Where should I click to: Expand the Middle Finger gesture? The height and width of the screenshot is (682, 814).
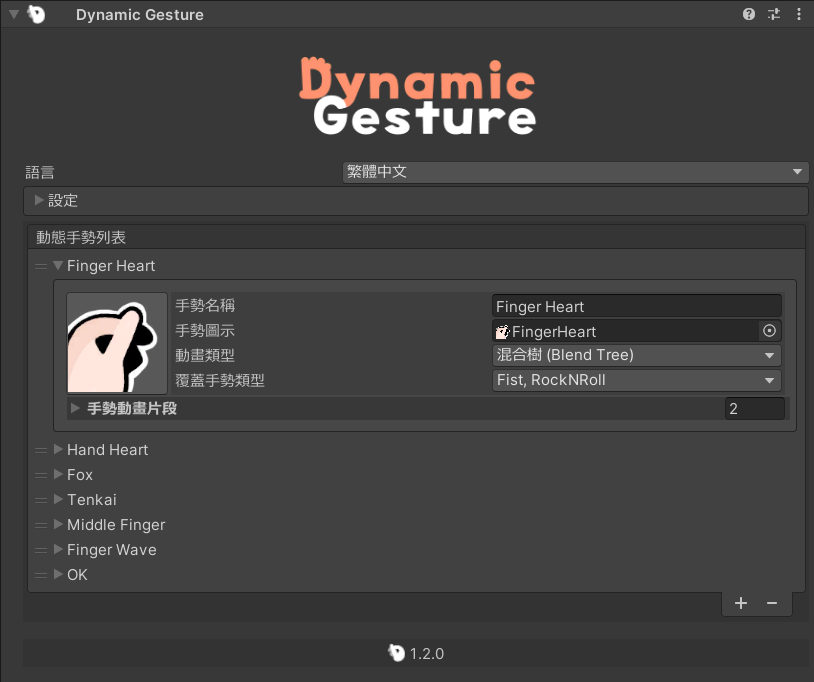58,525
